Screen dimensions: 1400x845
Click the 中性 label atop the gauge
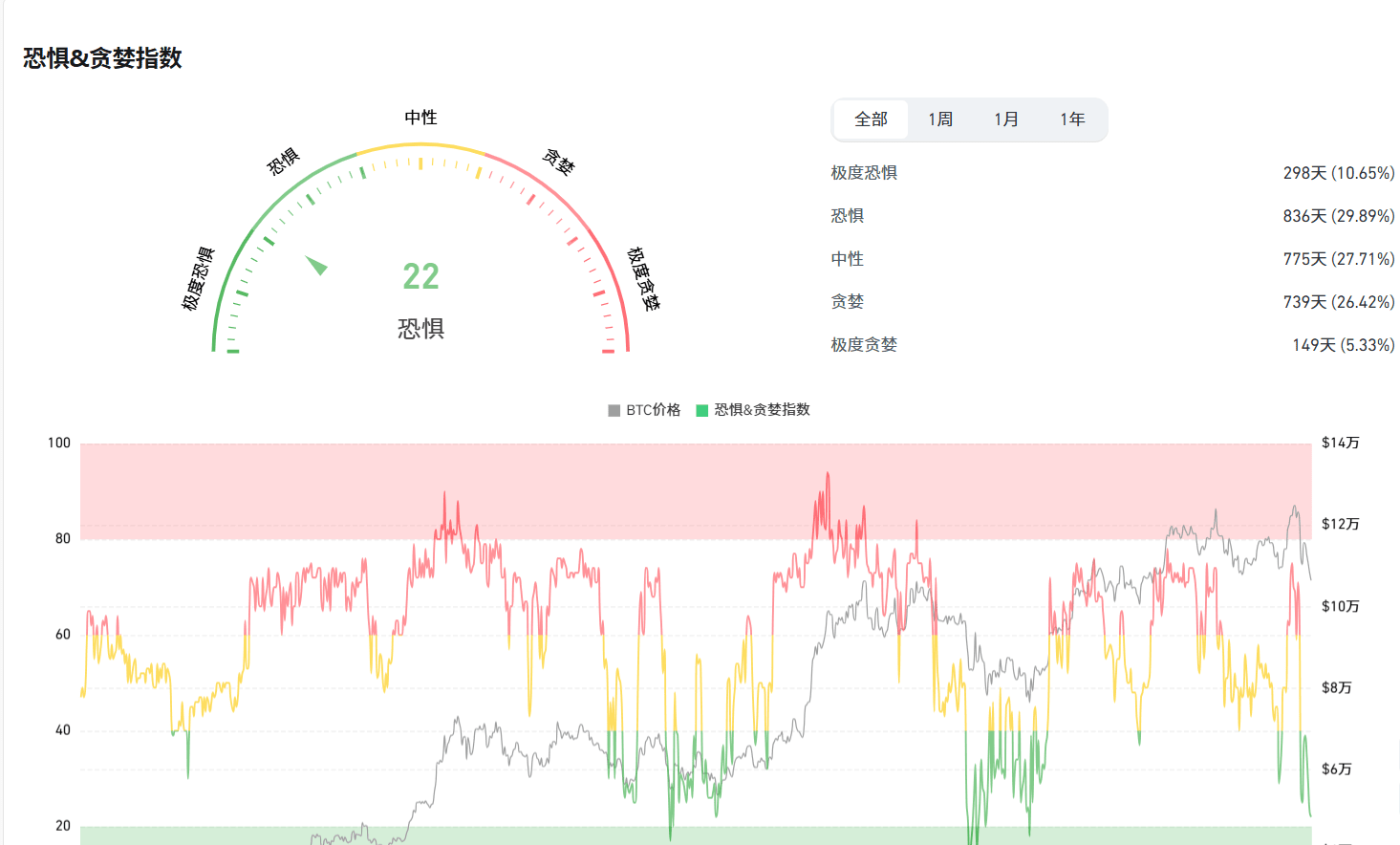tap(420, 118)
